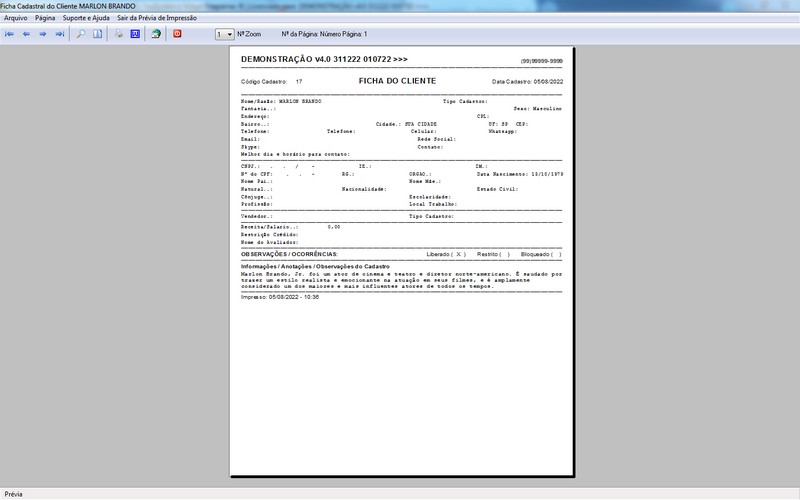Go to the previous page arrow
Screen dimensions: 800x500
(x=26, y=34)
